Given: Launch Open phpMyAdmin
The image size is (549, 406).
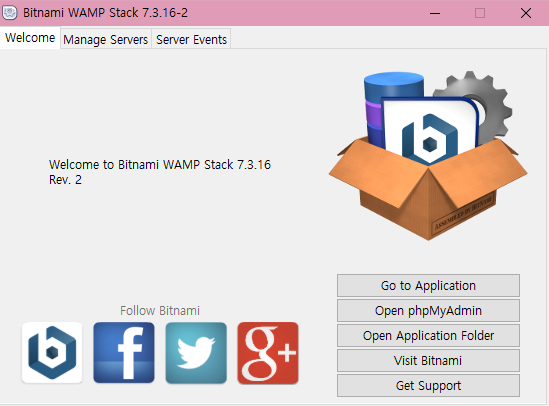Looking at the screenshot, I should (x=428, y=310).
